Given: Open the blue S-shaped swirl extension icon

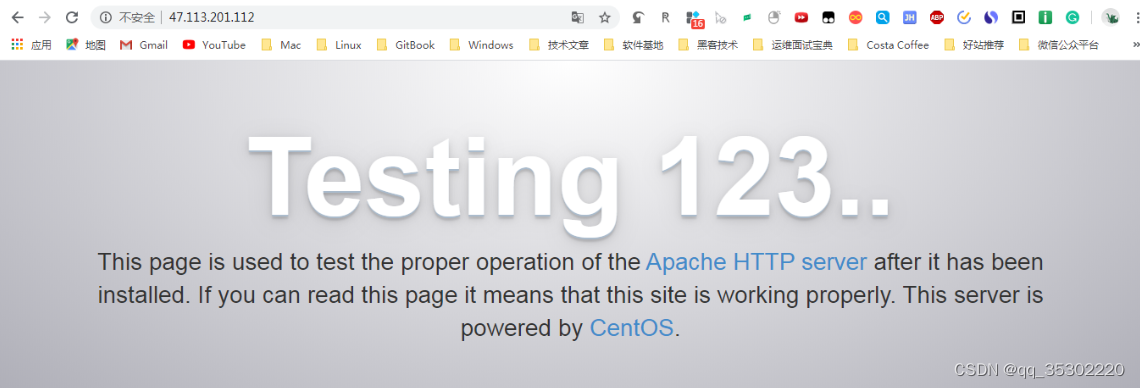Looking at the screenshot, I should tap(991, 17).
